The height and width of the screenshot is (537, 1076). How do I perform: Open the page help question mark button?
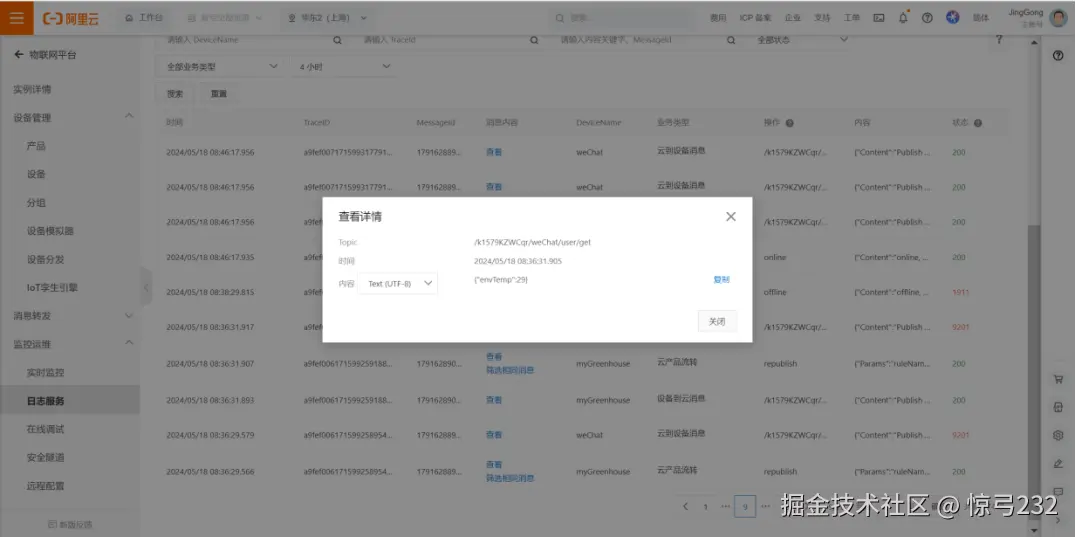(999, 40)
